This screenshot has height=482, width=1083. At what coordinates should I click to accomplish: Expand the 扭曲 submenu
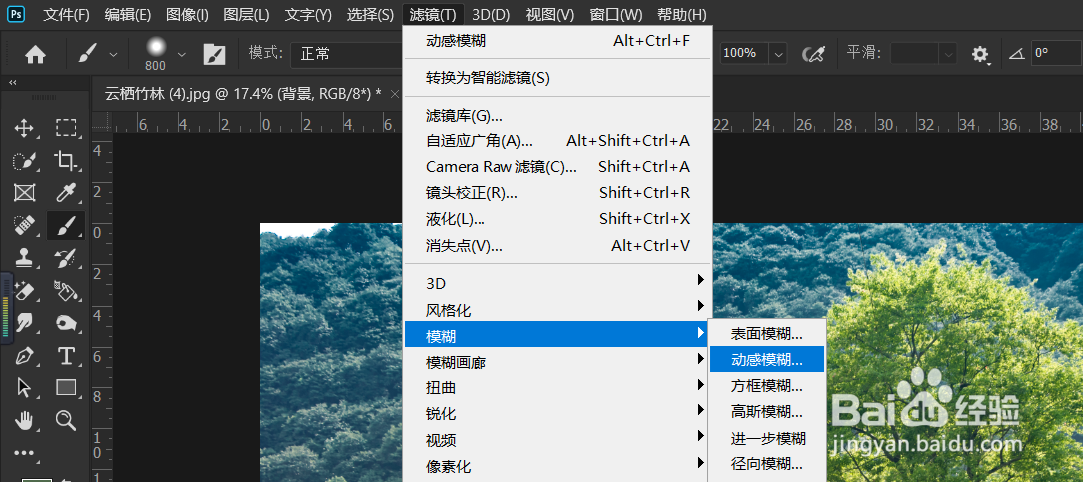(x=557, y=388)
